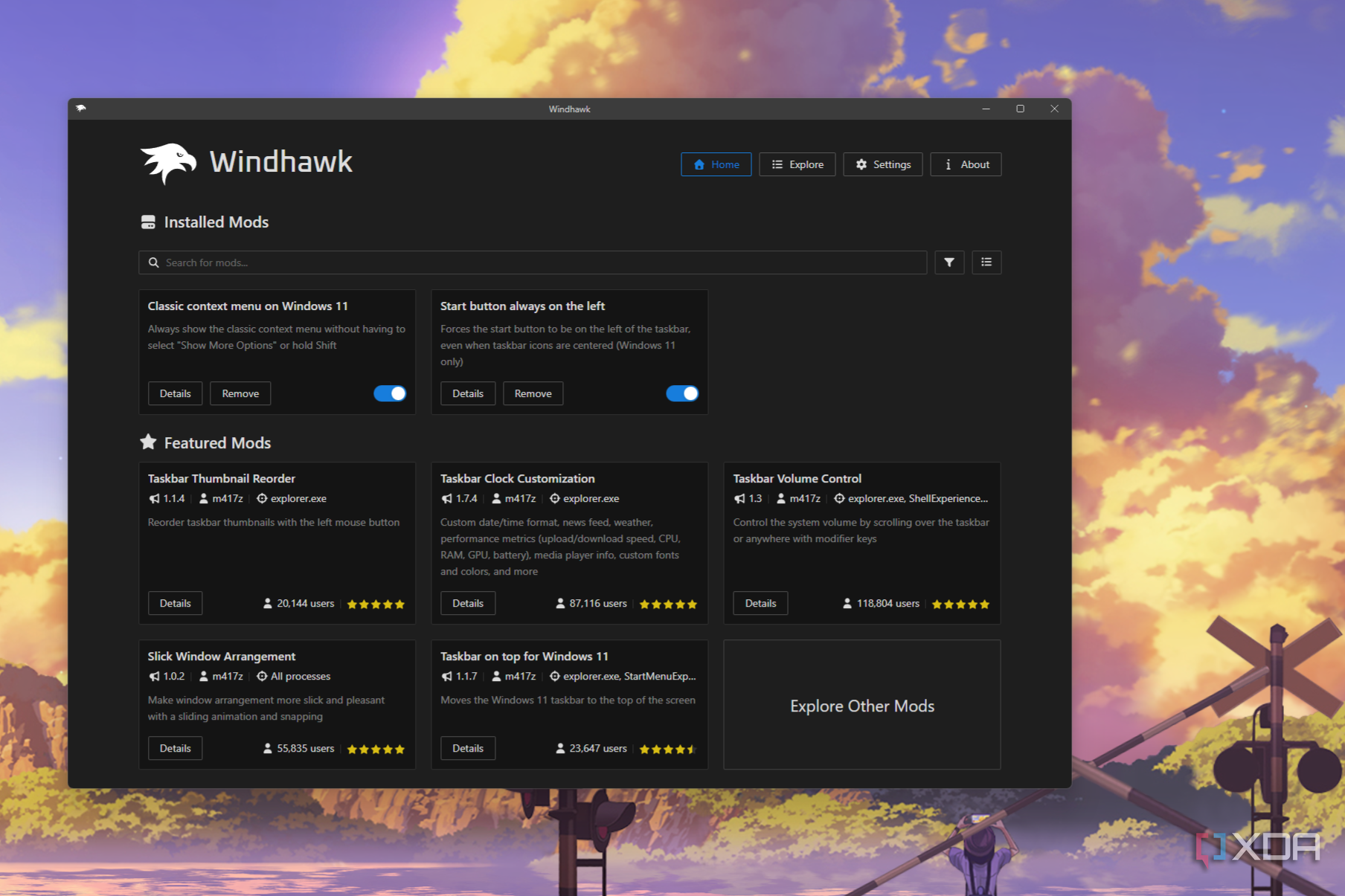
Task: Click Taskbar on top star rating
Action: click(x=668, y=749)
